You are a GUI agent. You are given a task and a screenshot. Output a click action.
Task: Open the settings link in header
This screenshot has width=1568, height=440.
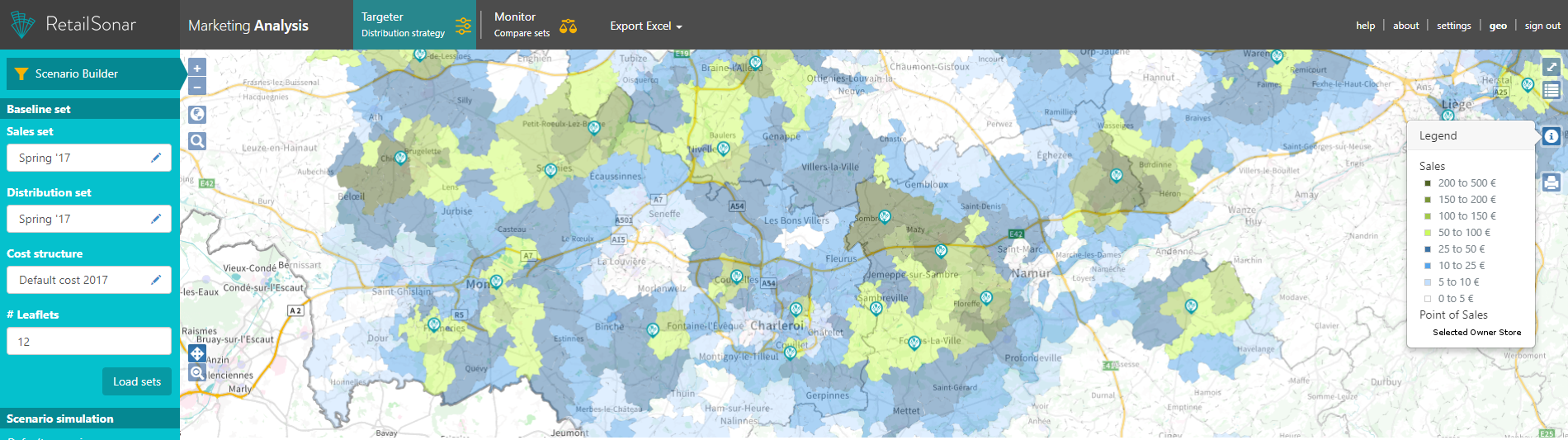pyautogui.click(x=1453, y=26)
